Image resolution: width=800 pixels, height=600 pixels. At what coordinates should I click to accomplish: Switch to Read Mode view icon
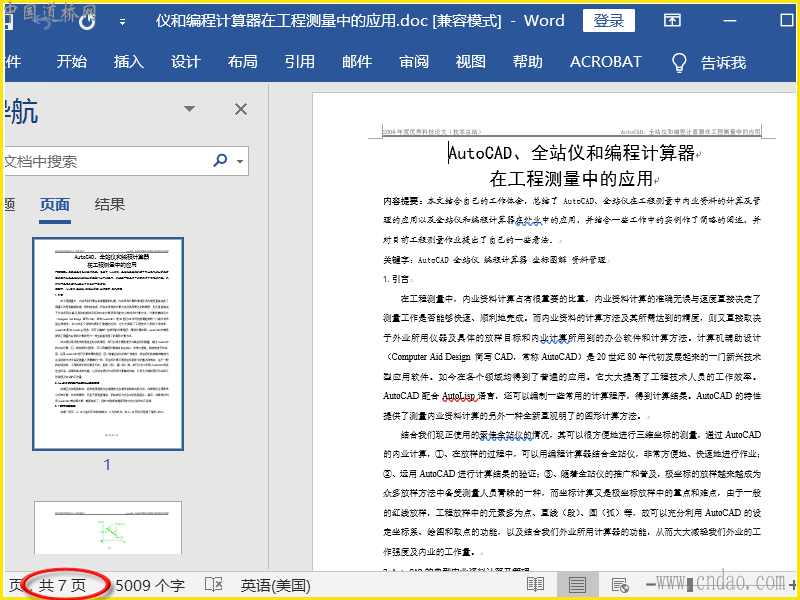click(x=535, y=585)
